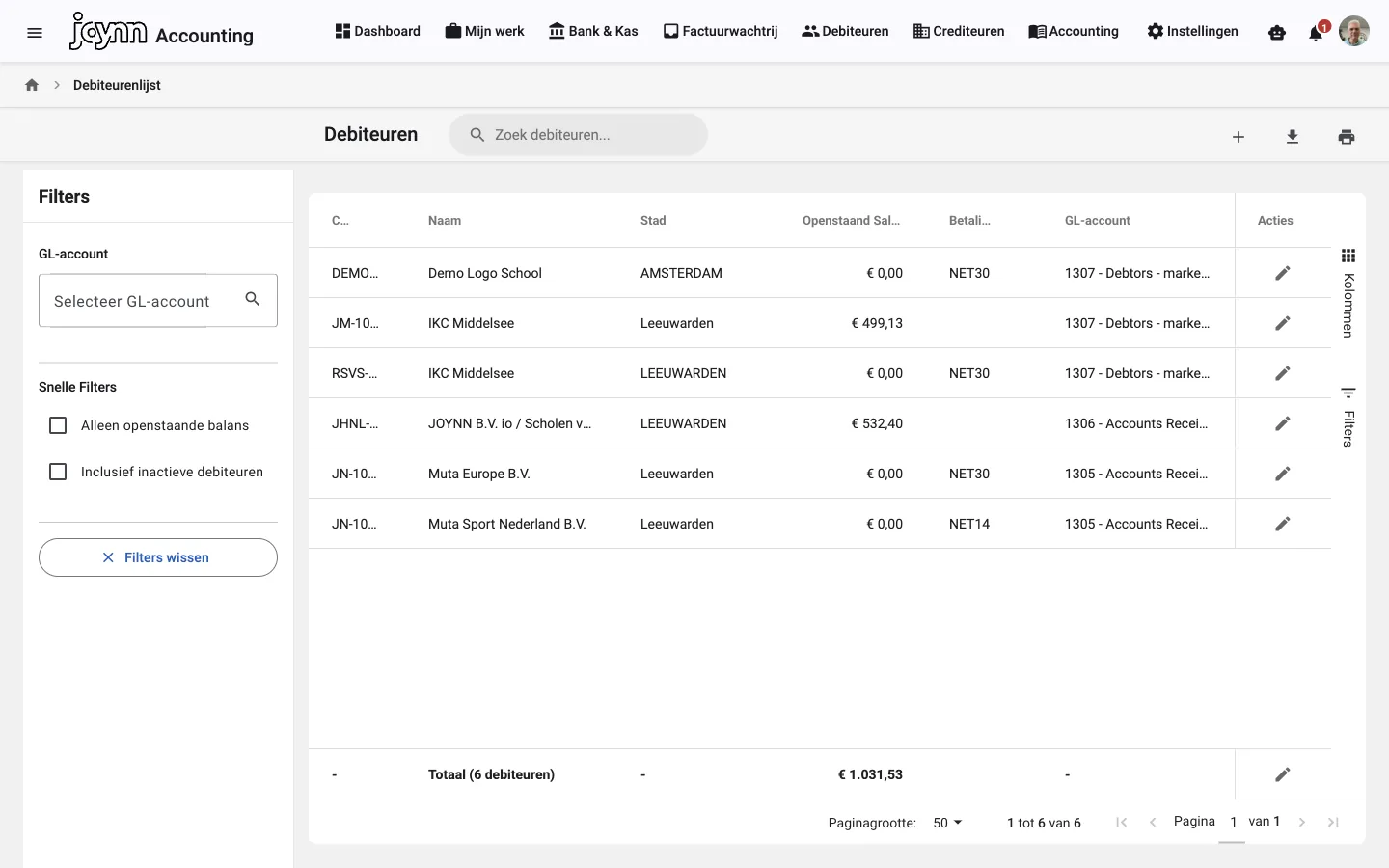
Task: Click the Filters wissen button
Action: [158, 557]
